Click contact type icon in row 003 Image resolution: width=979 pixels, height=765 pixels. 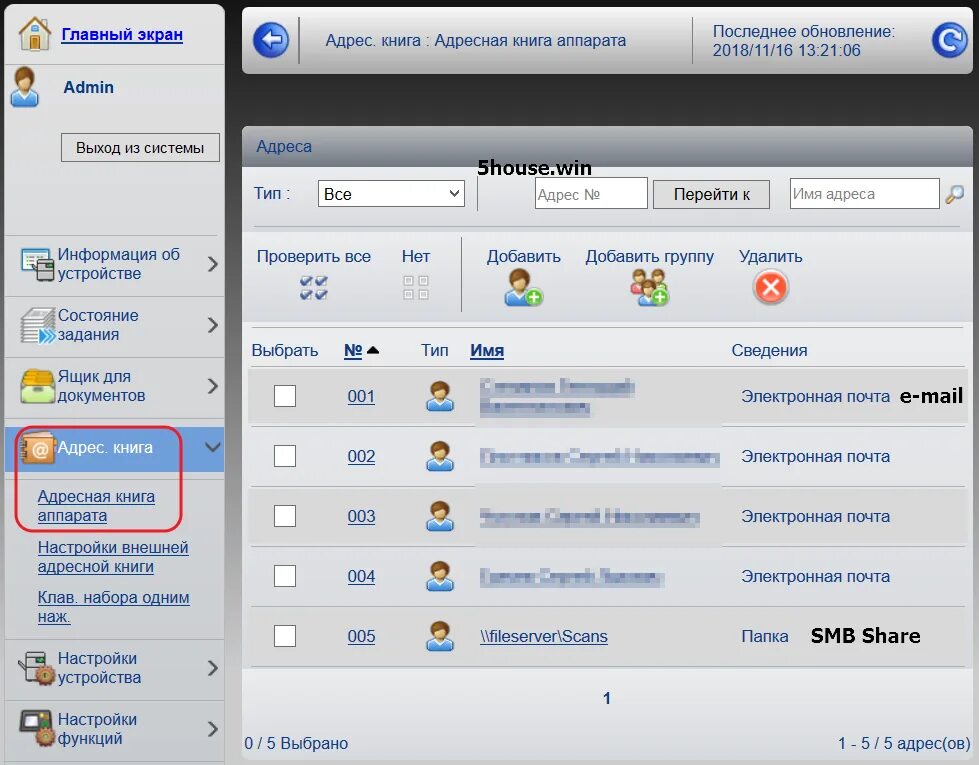coord(440,516)
